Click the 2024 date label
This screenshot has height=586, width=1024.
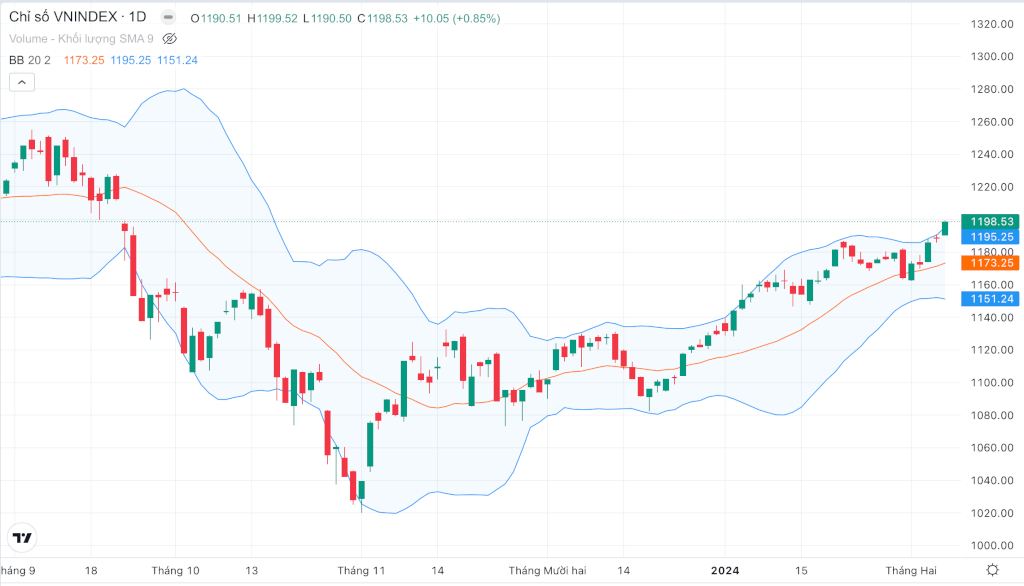click(x=725, y=570)
